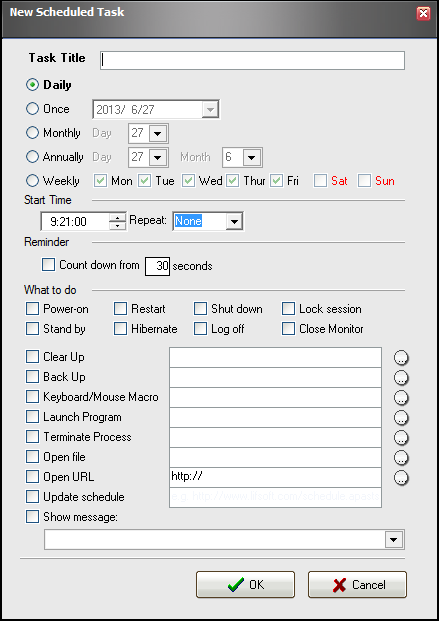This screenshot has height=621, width=439.
Task: Open browse button for Keyboard/Mouse Macro
Action: point(401,397)
